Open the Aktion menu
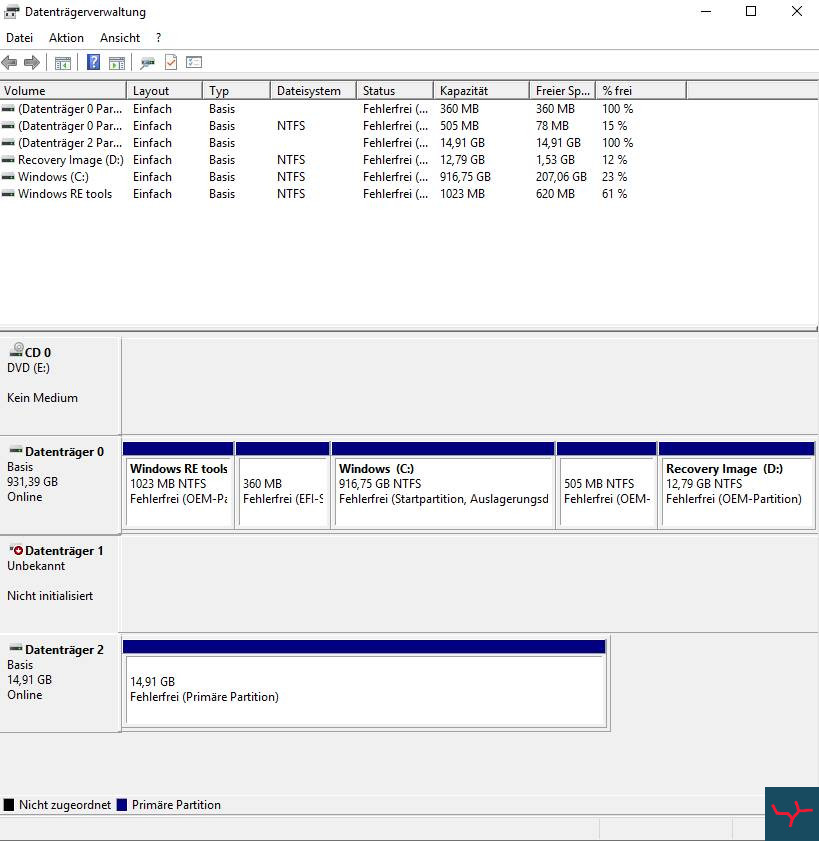This screenshot has height=841, width=819. 66,38
